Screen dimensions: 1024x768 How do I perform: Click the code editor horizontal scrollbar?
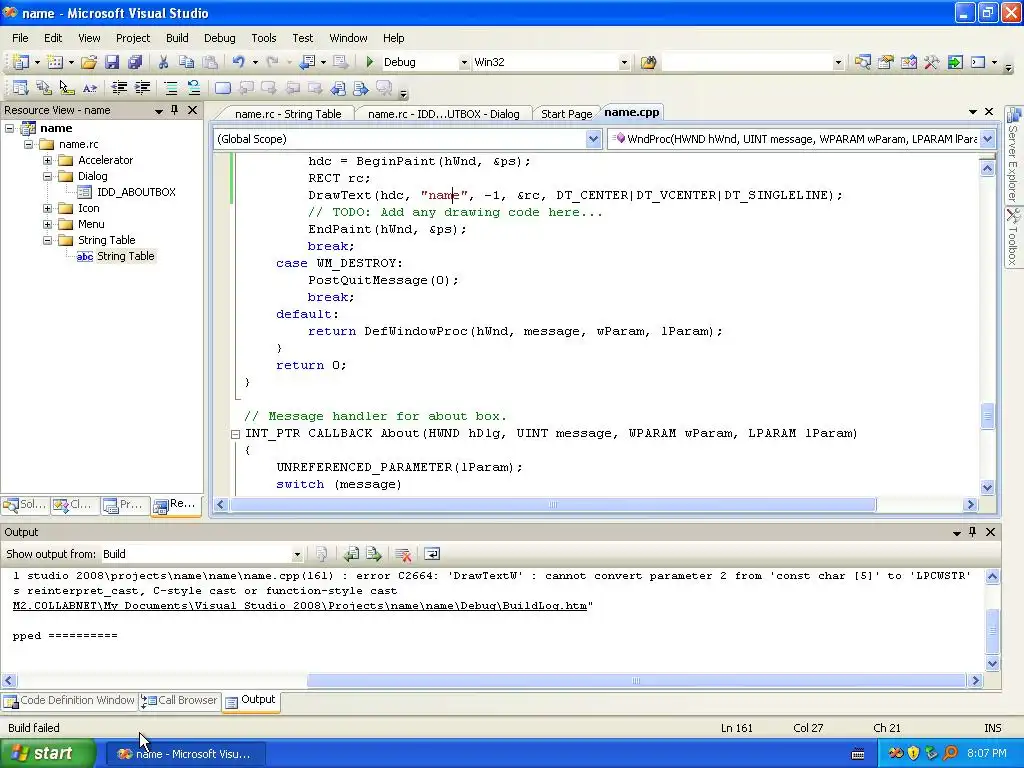click(x=554, y=505)
